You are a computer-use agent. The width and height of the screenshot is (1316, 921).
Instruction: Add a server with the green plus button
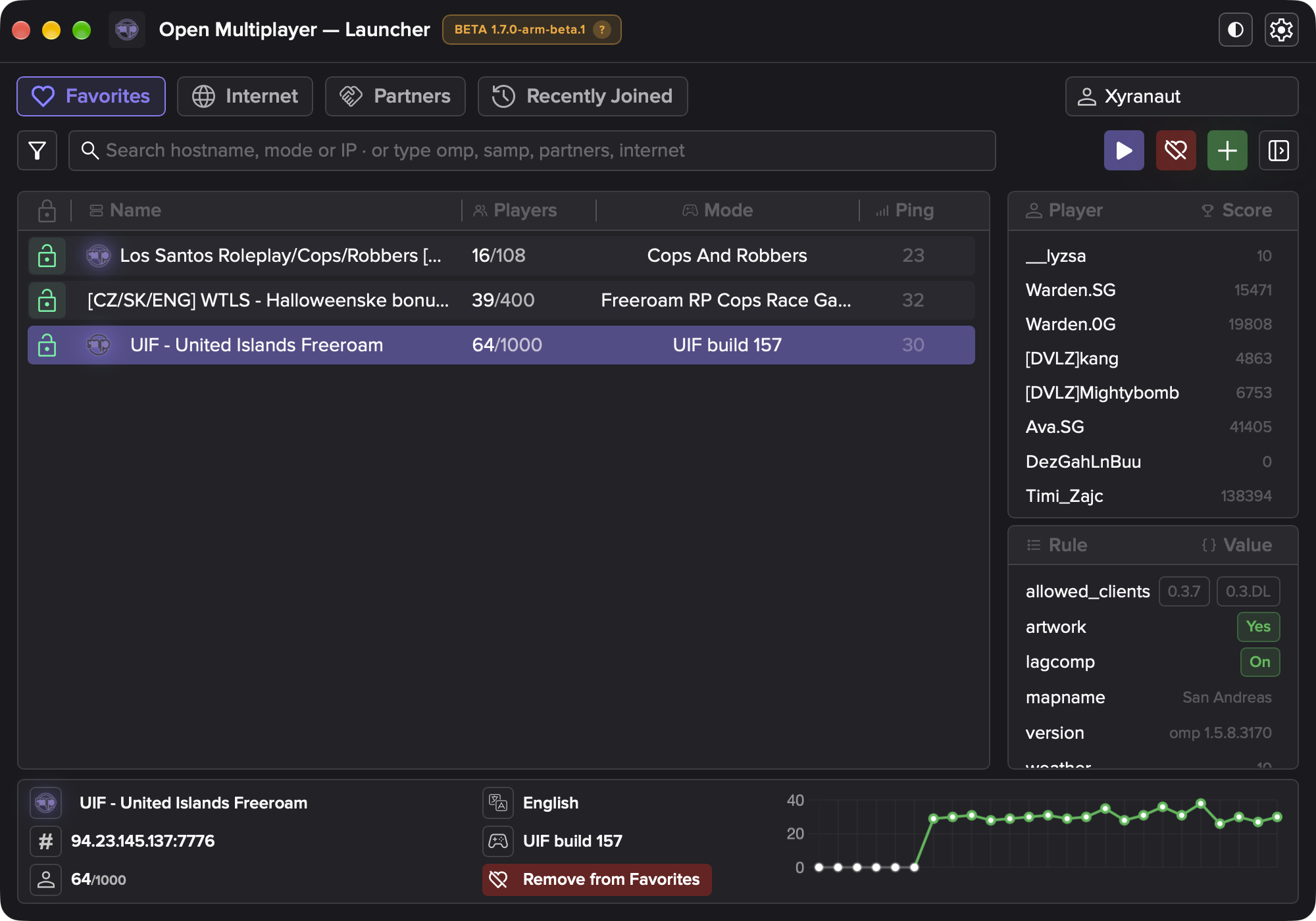pos(1227,151)
